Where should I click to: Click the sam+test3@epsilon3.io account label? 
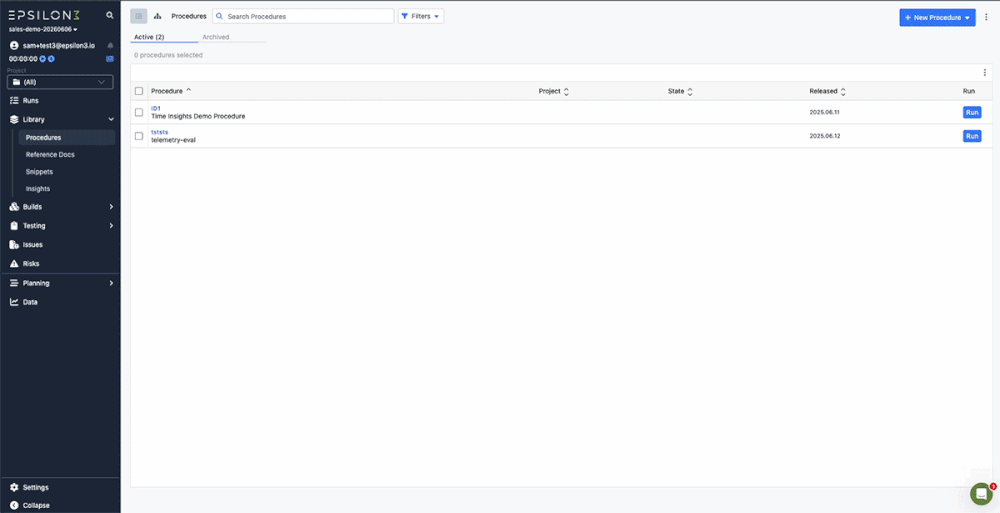pyautogui.click(x=59, y=45)
